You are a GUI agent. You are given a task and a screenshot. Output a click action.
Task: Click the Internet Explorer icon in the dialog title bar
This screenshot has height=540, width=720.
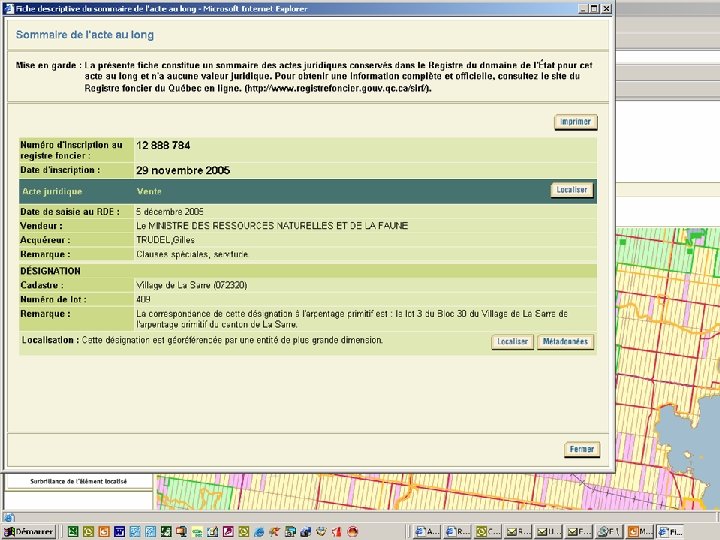coord(9,8)
